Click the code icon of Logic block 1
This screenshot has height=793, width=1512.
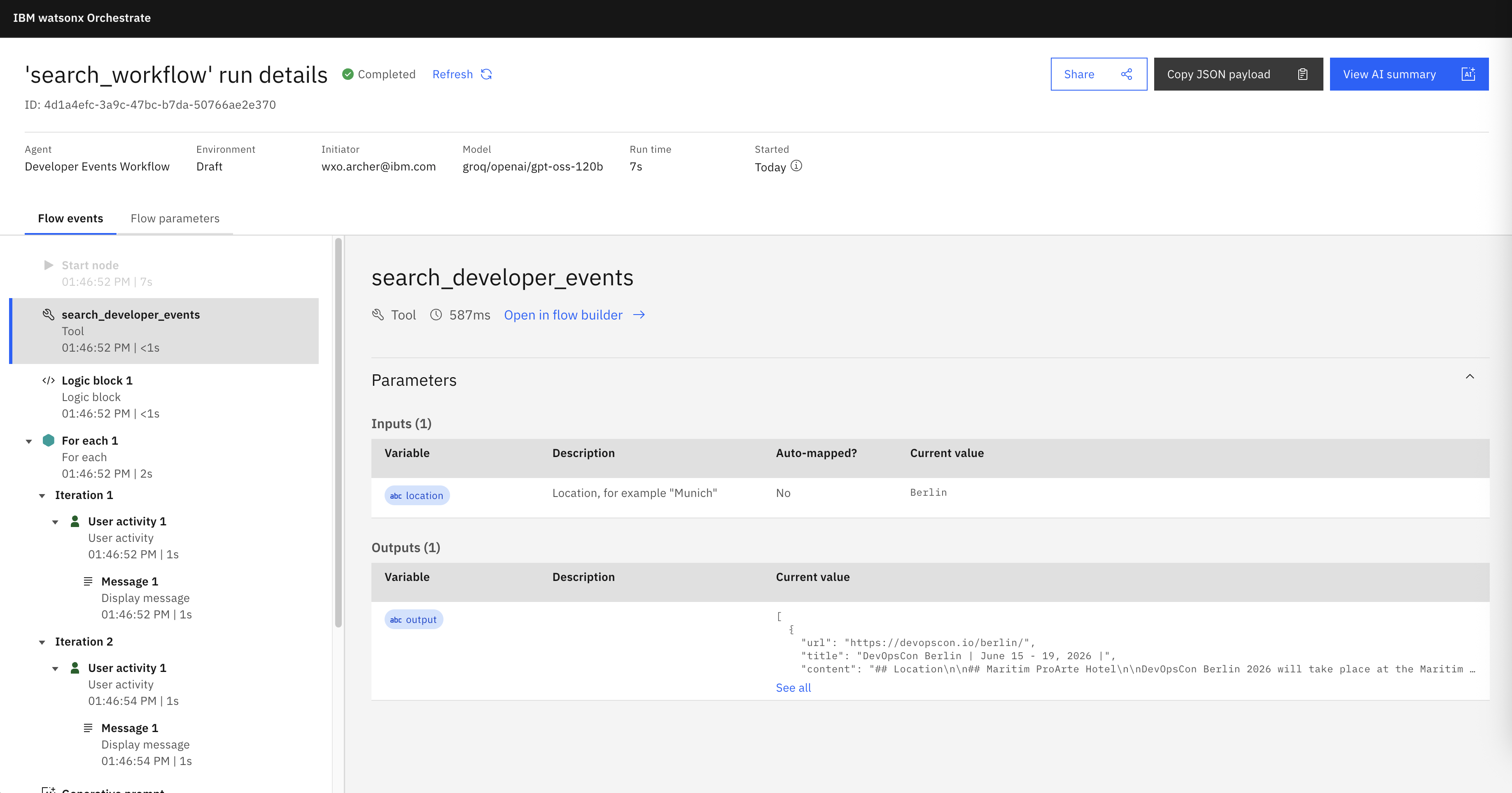click(x=49, y=380)
